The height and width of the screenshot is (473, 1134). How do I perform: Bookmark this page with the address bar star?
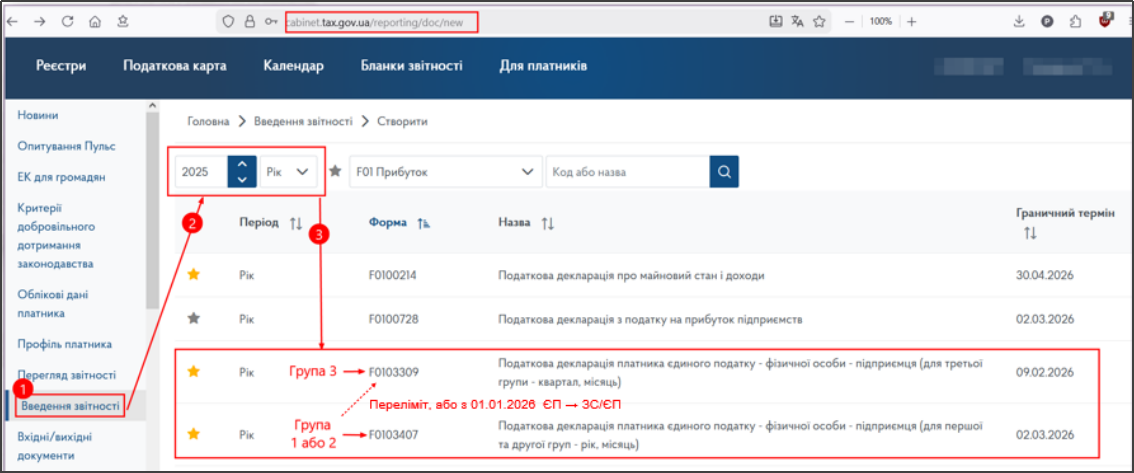pos(819,22)
